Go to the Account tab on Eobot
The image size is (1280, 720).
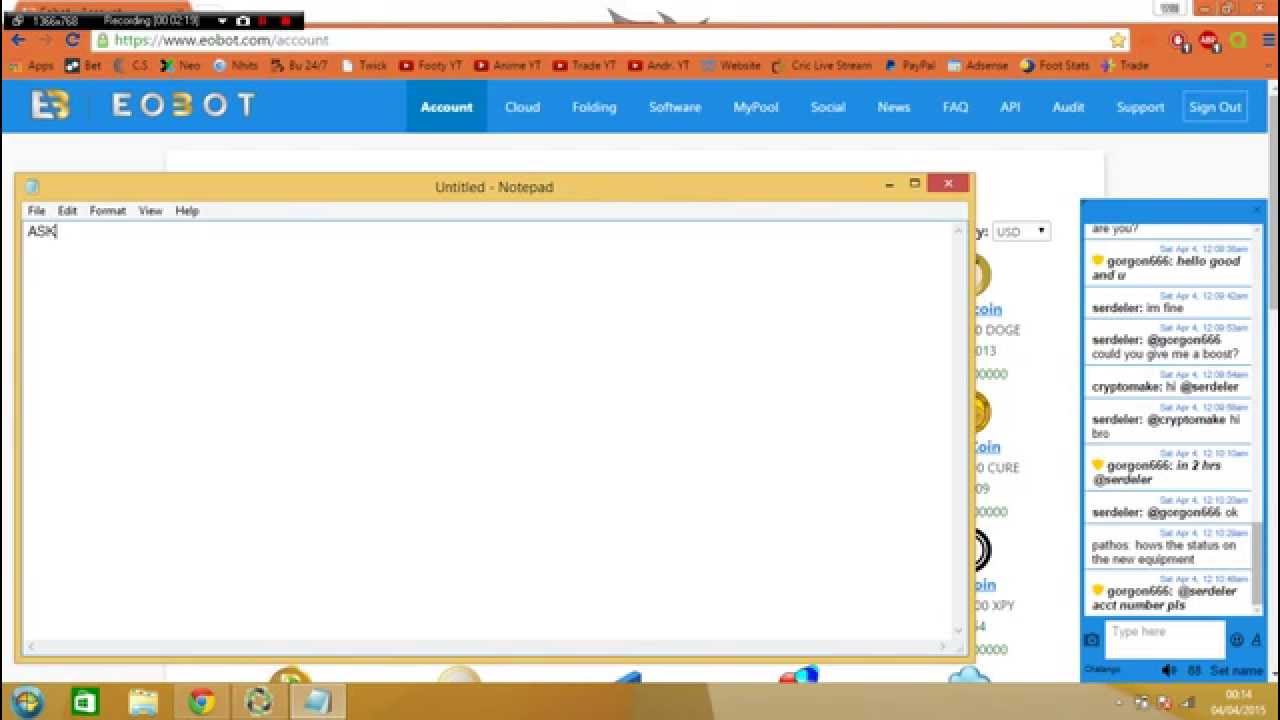coord(446,107)
